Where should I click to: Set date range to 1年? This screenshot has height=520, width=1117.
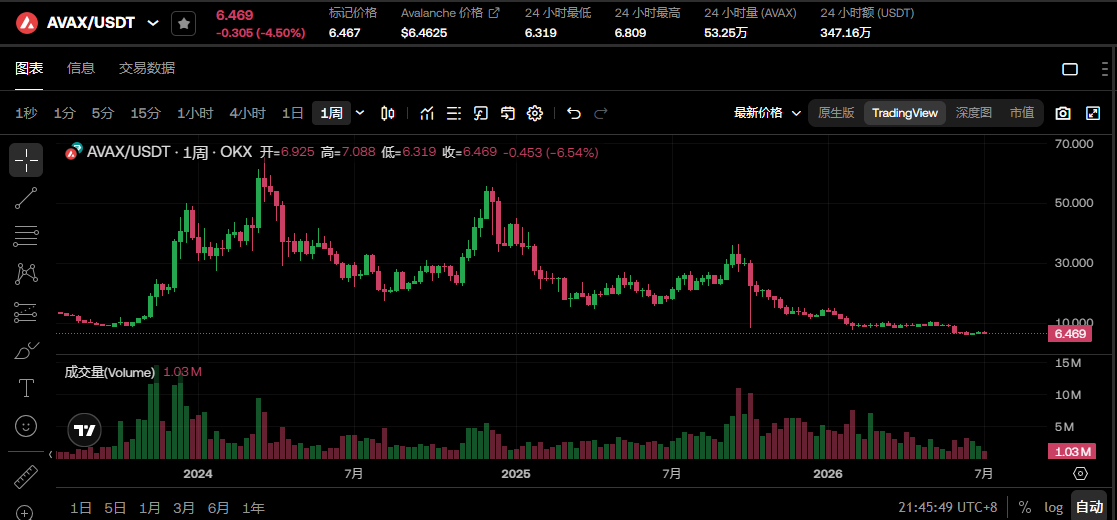[x=253, y=508]
